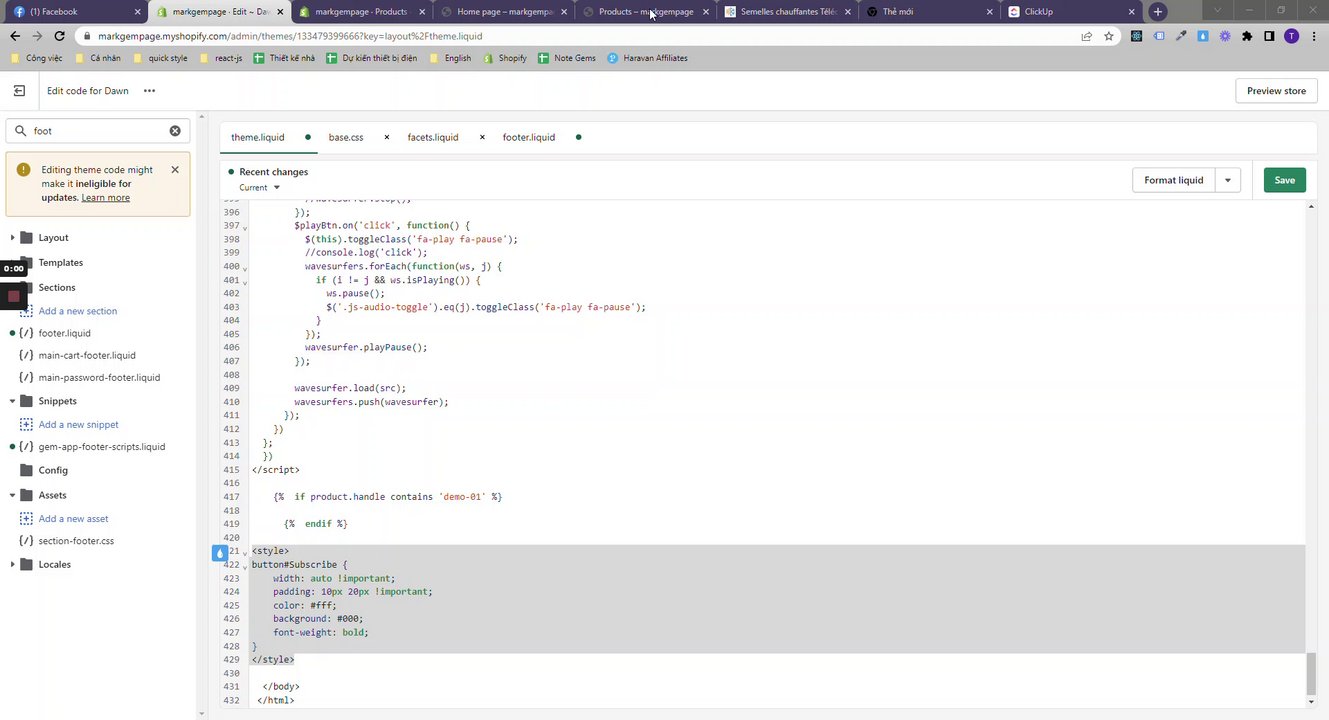Click the code editor vertical scrollbar thumb
Image resolution: width=1329 pixels, height=720 pixels.
[x=1311, y=673]
